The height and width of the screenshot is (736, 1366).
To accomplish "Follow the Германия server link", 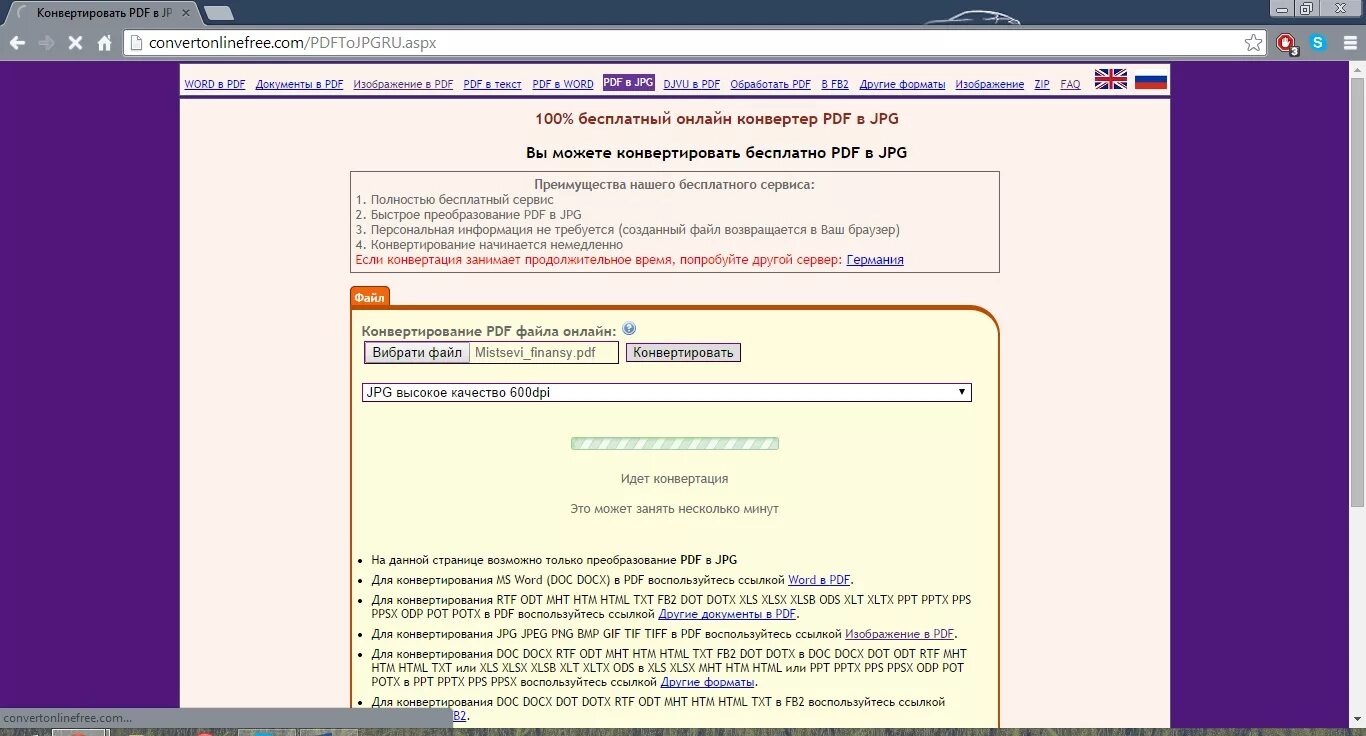I will click(x=875, y=260).
